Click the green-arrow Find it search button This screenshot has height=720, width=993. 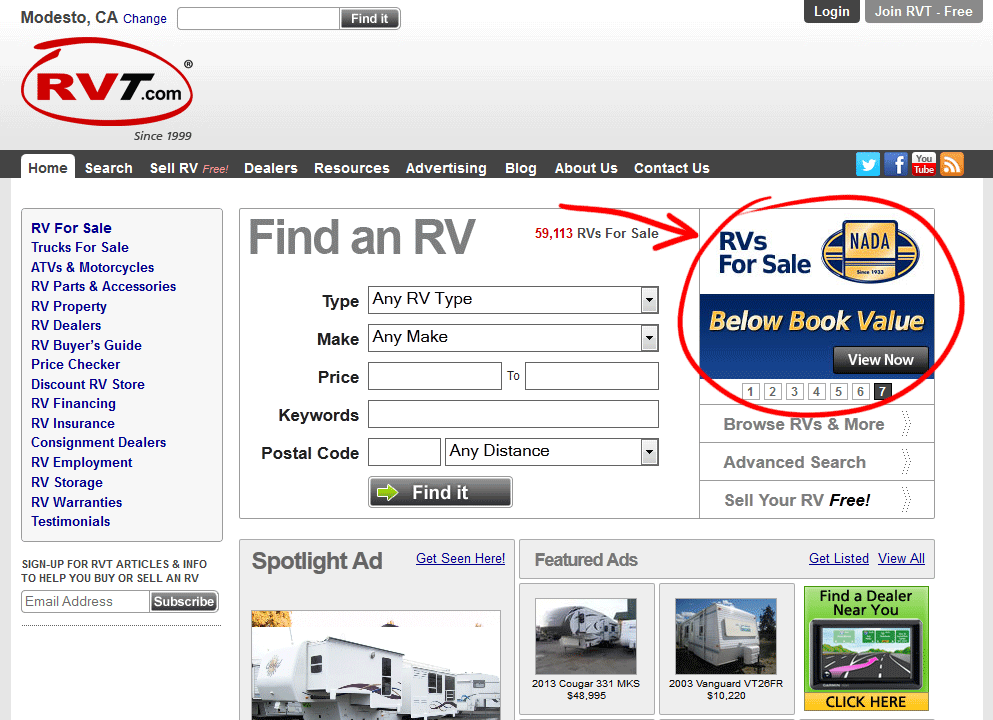coord(440,492)
